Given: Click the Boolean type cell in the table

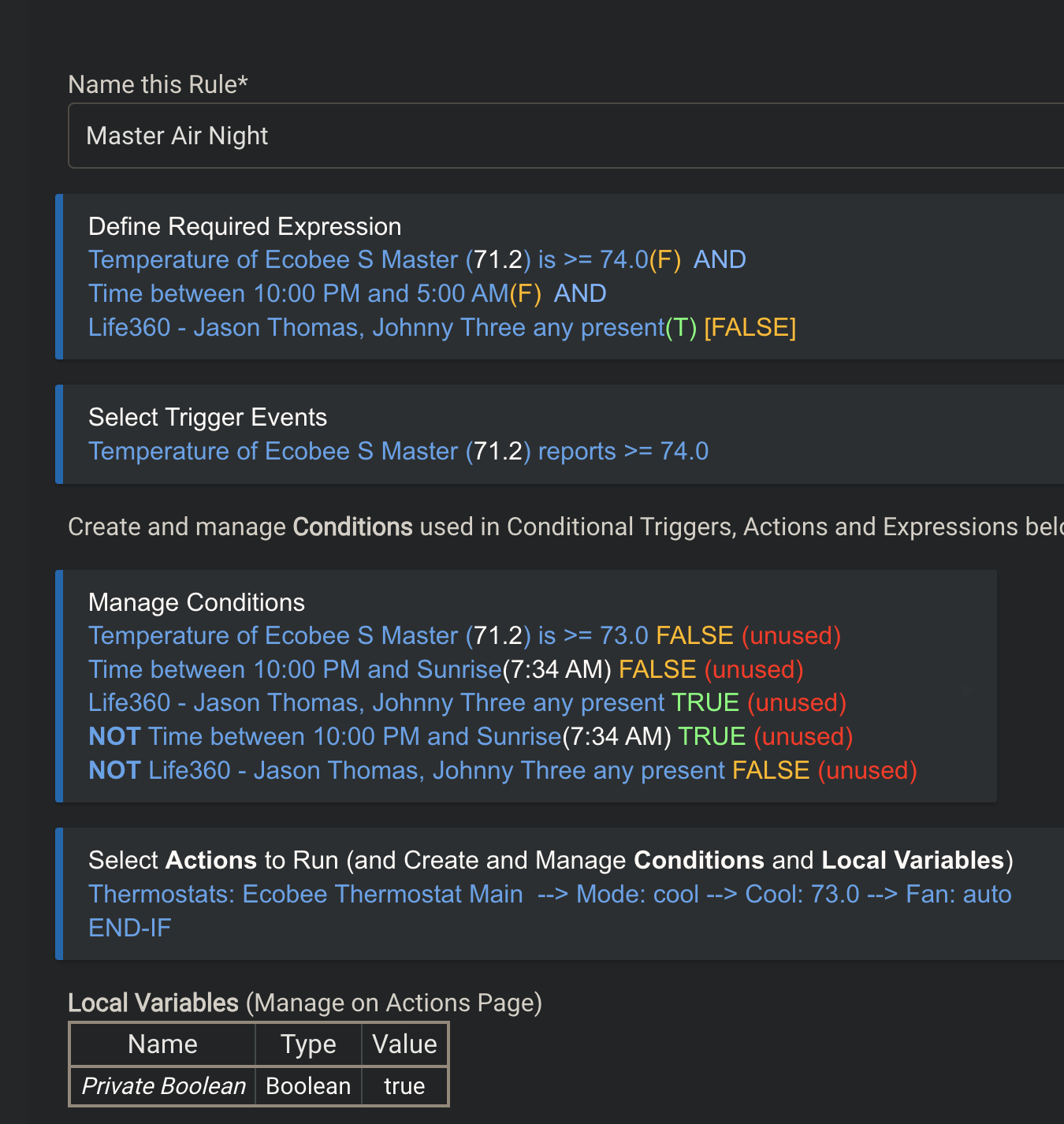Looking at the screenshot, I should (x=307, y=1086).
